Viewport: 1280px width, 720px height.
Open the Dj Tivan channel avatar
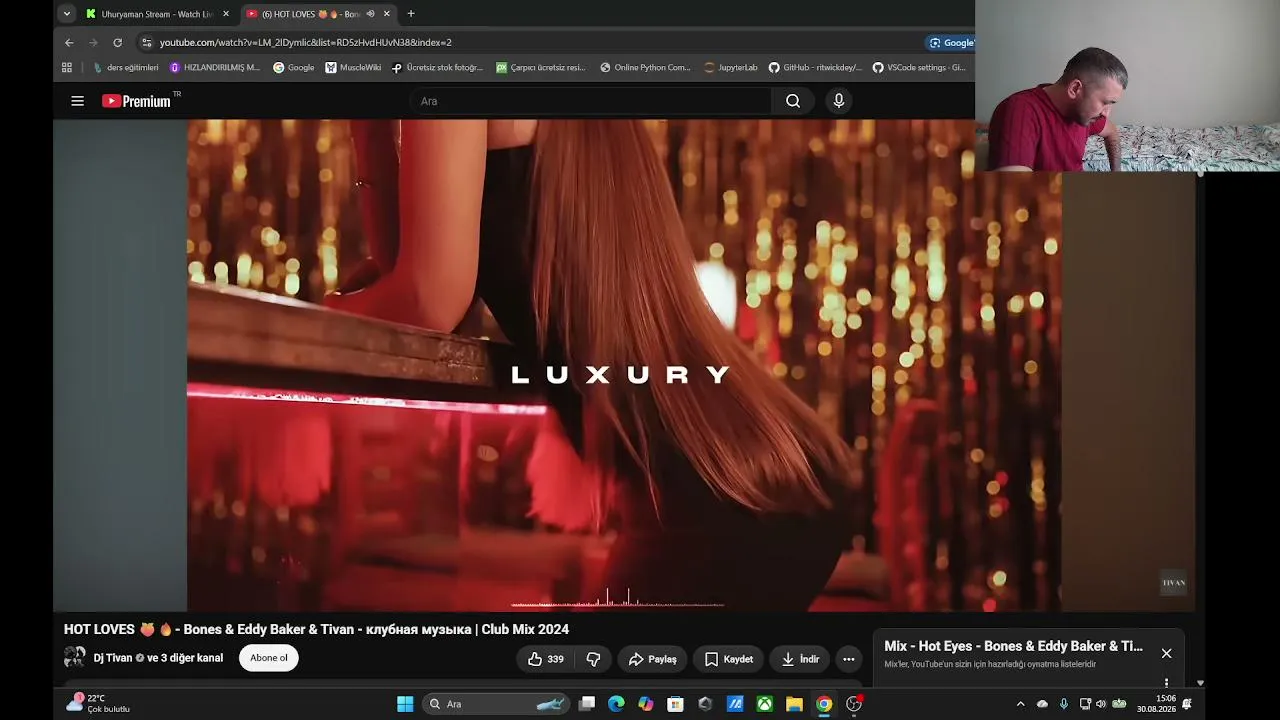point(74,657)
